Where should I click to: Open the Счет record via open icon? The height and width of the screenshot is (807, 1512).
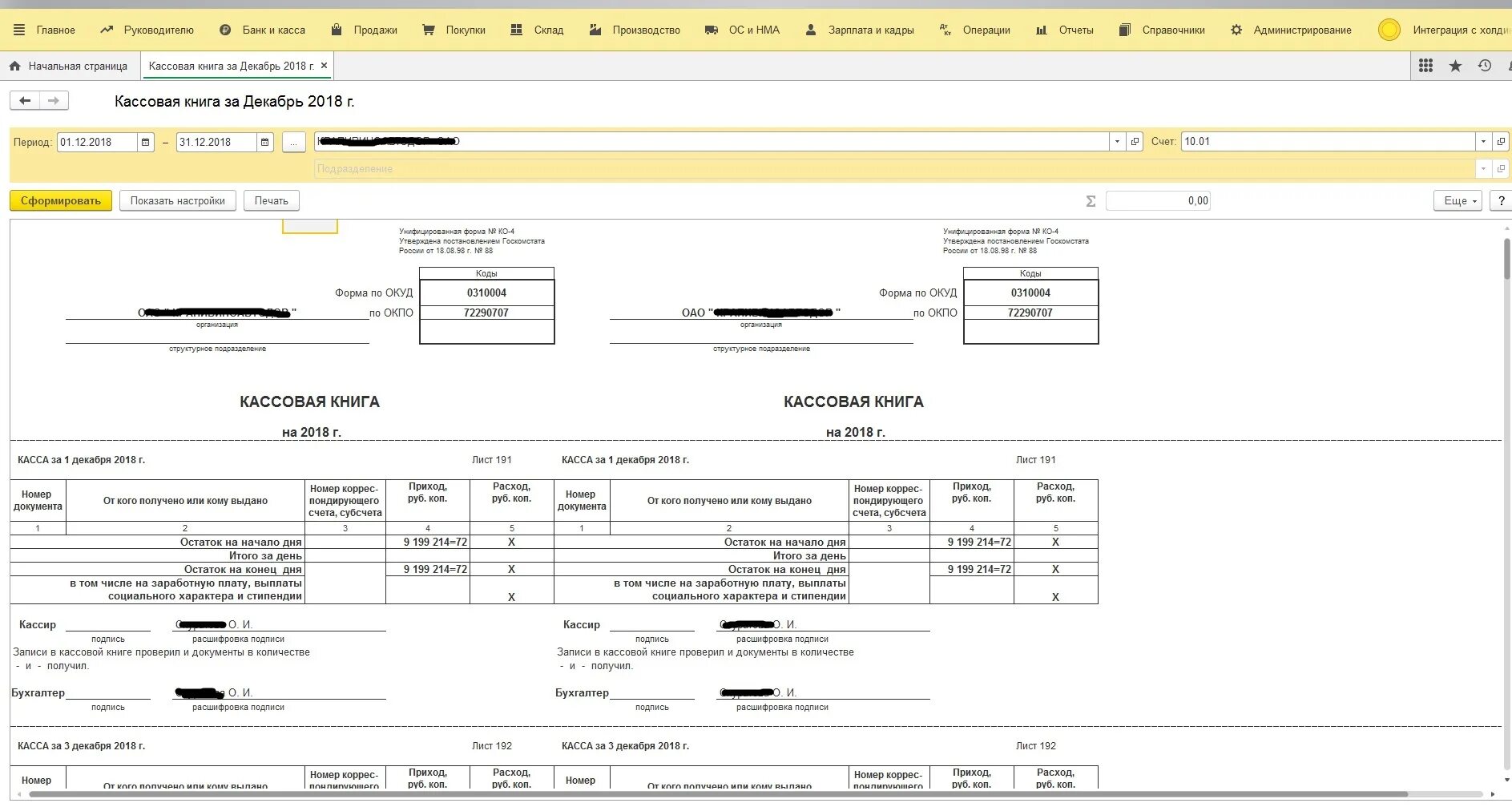1501,142
